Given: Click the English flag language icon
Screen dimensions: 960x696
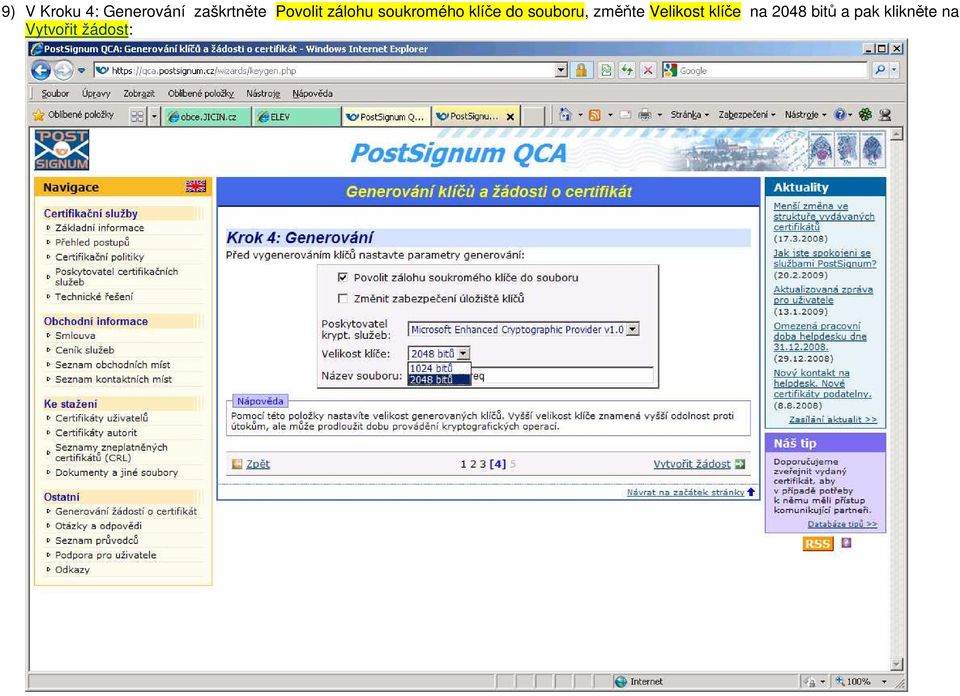Looking at the screenshot, I should point(196,186).
